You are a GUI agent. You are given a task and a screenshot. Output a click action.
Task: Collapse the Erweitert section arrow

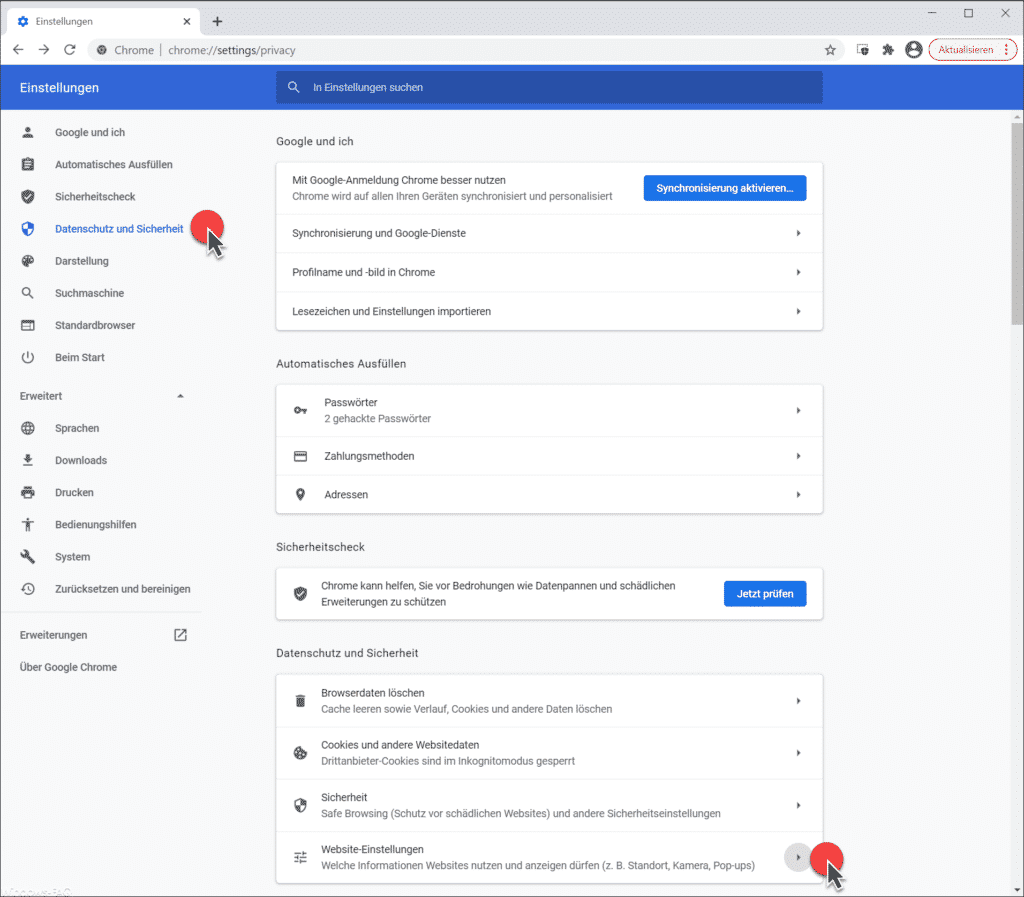(180, 396)
